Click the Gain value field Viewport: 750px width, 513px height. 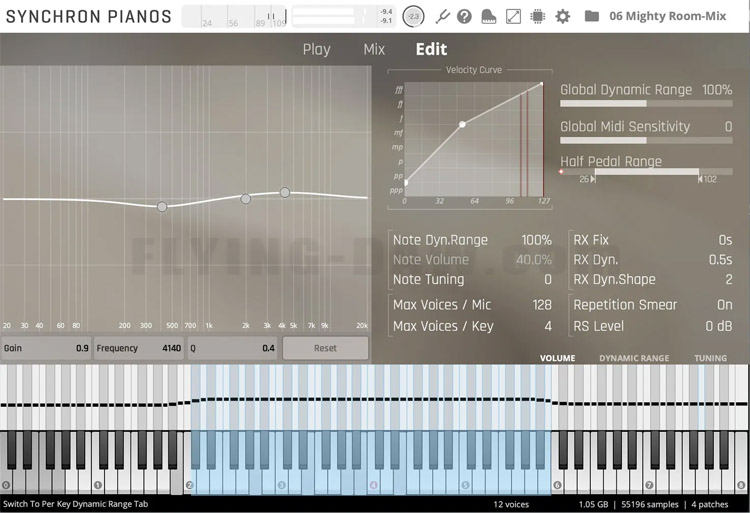point(46,348)
